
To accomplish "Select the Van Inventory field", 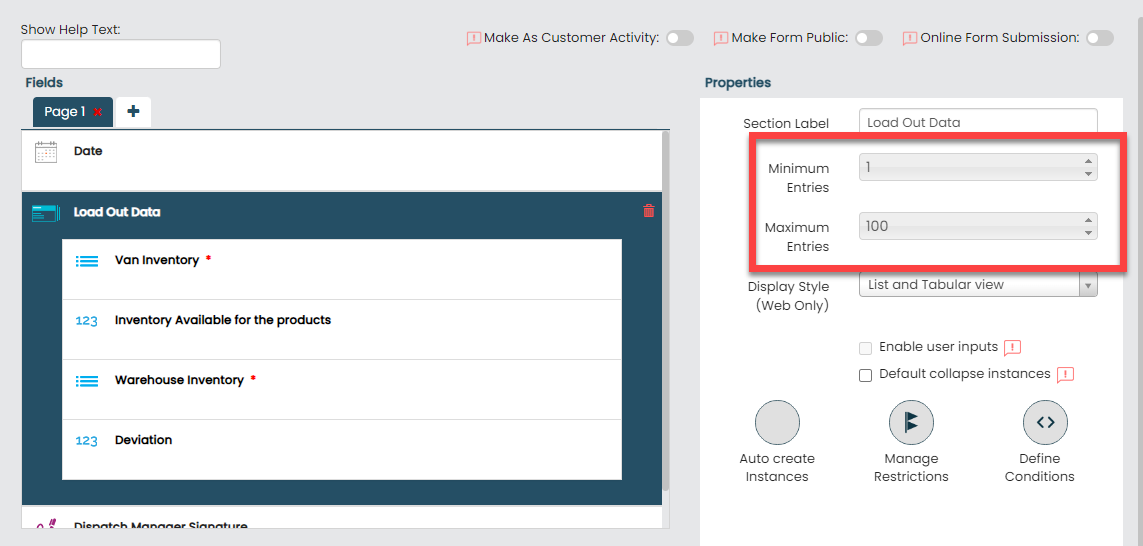I will (157, 260).
